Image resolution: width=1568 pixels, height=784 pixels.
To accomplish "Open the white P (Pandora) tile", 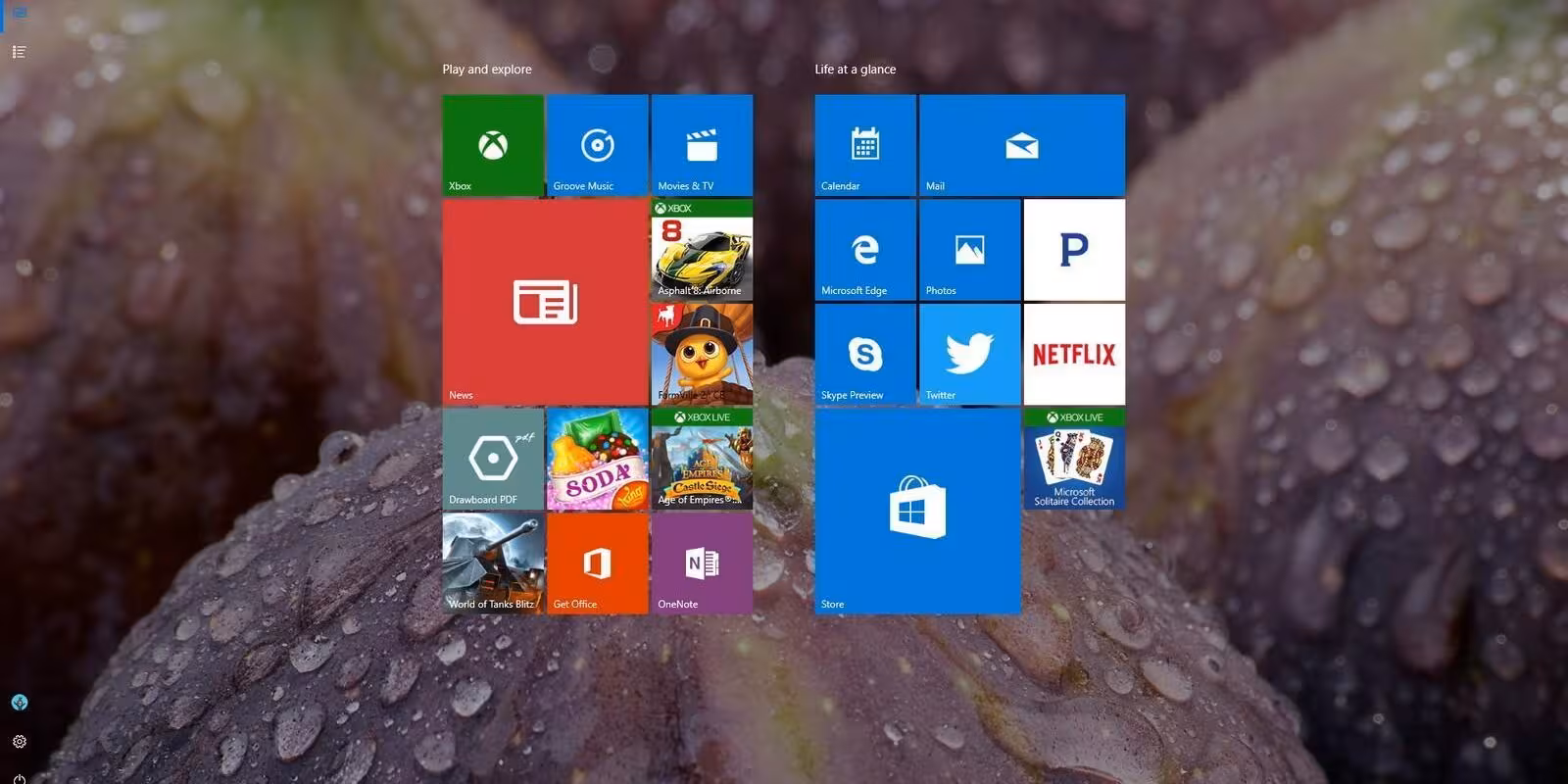I will (x=1074, y=250).
